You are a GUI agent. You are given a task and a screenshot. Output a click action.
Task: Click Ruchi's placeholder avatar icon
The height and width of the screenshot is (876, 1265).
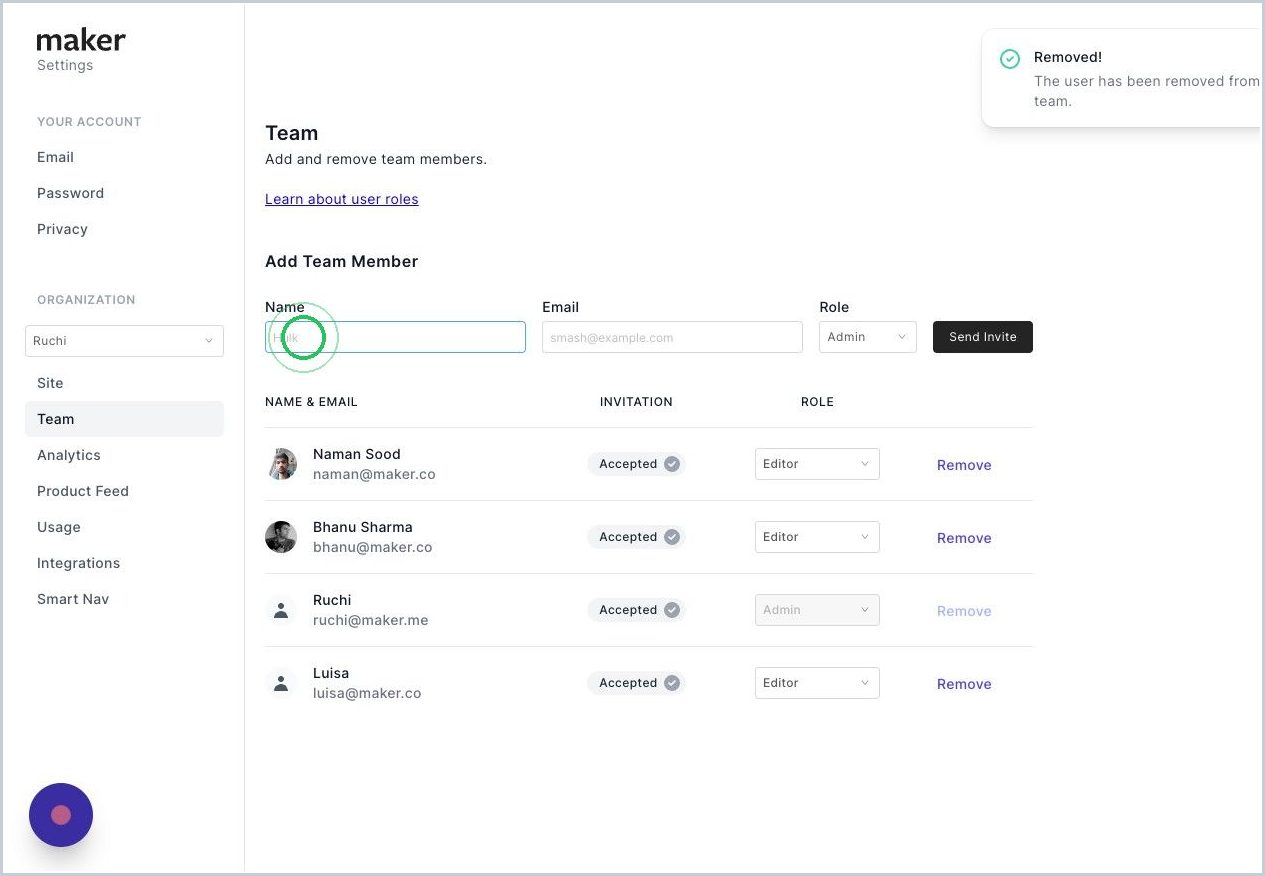click(281, 610)
